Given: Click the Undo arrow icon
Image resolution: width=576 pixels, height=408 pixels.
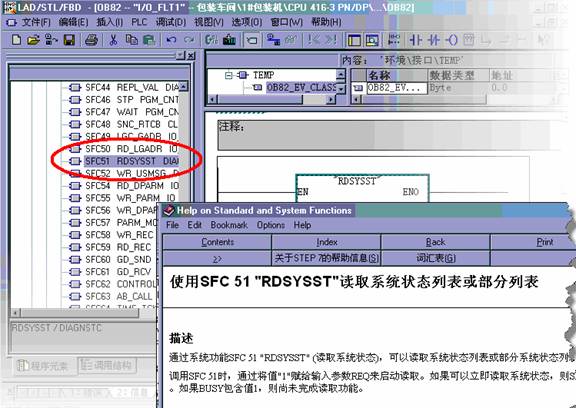Looking at the screenshot, I should pyautogui.click(x=171, y=40).
